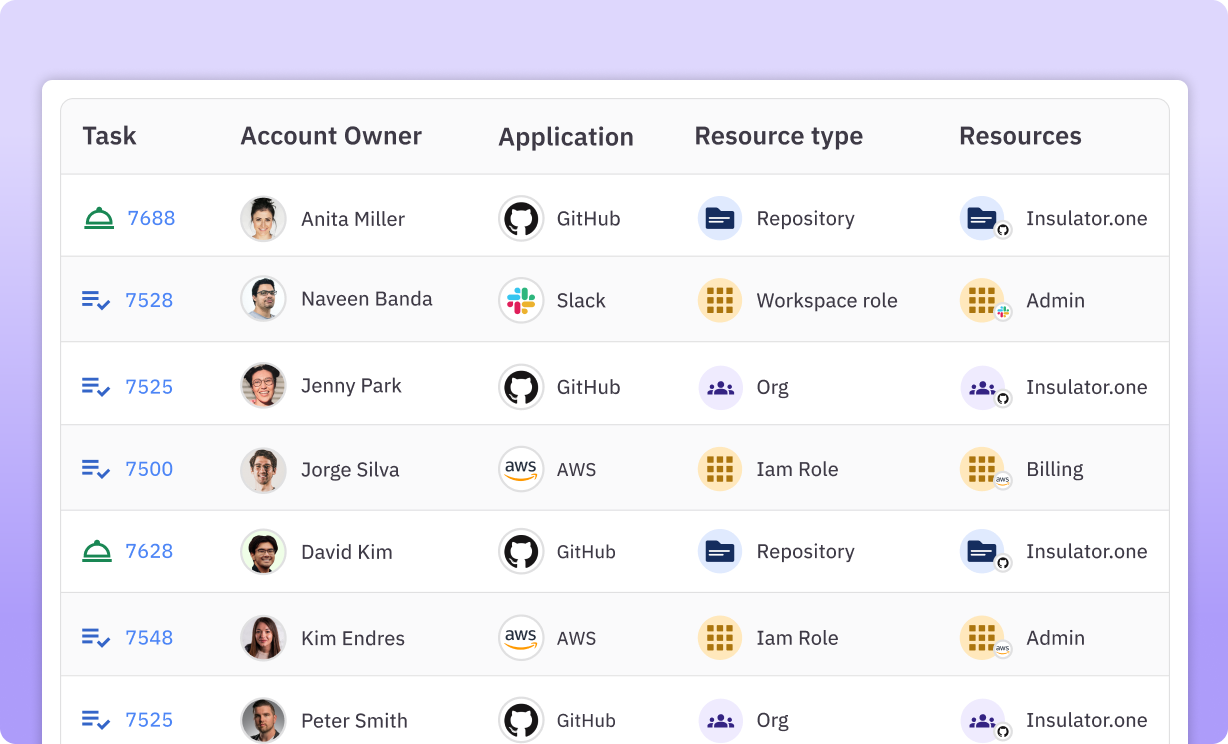Click the Billing resource icon
Screen dimensions: 1228x744
tap(982, 469)
